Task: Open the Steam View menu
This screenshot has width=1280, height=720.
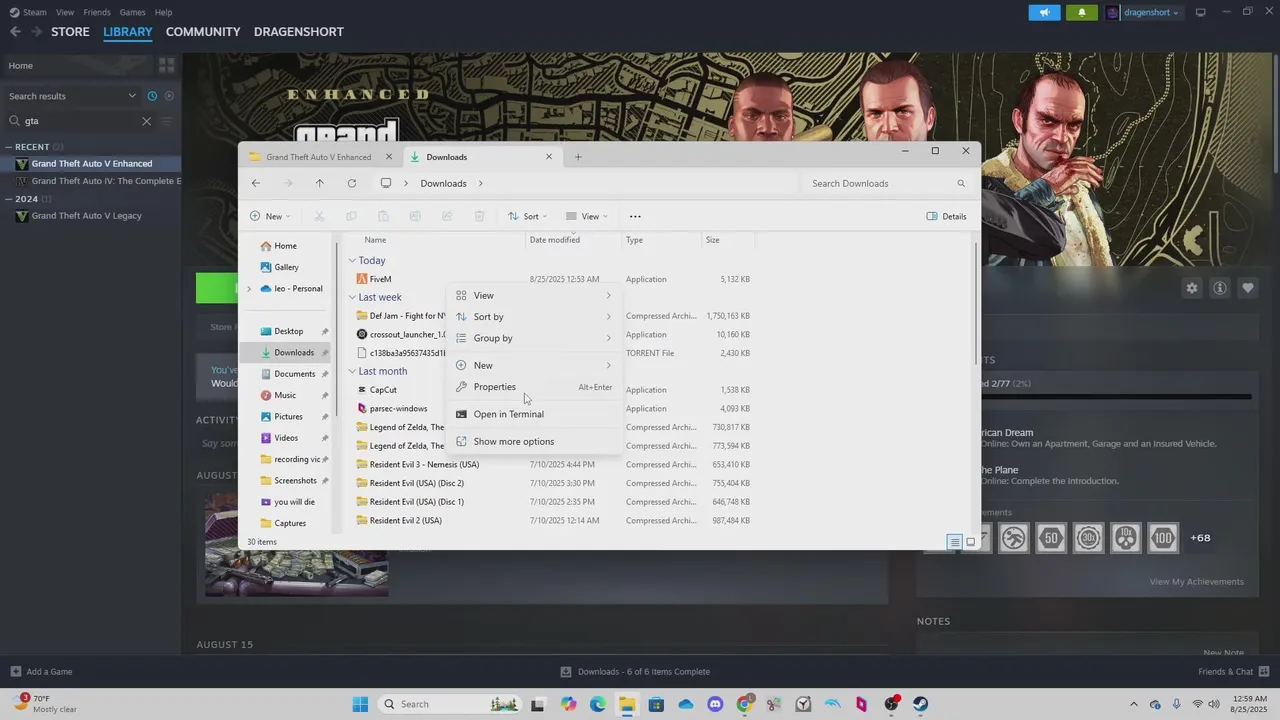Action: click(65, 12)
